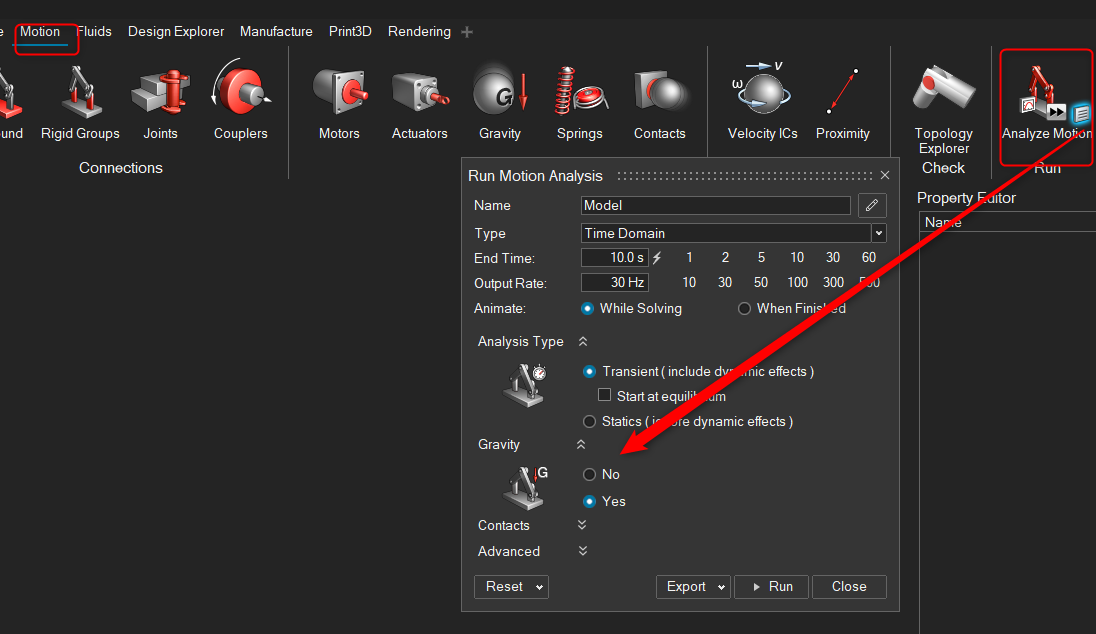Set Output Rate preset to 300

[833, 282]
